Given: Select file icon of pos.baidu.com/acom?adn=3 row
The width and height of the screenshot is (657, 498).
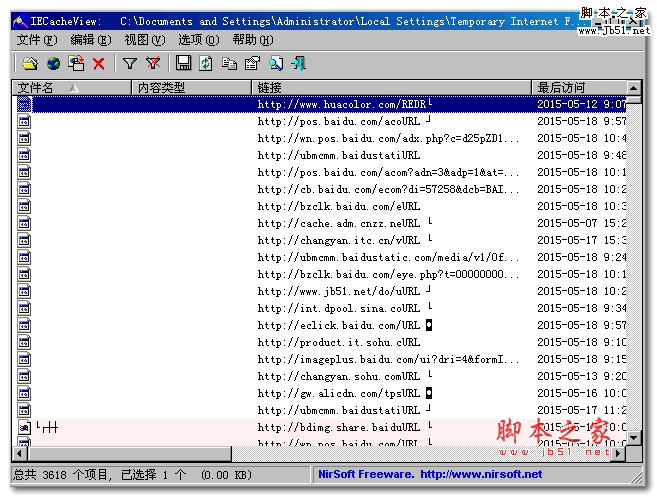Looking at the screenshot, I should (x=24, y=172).
